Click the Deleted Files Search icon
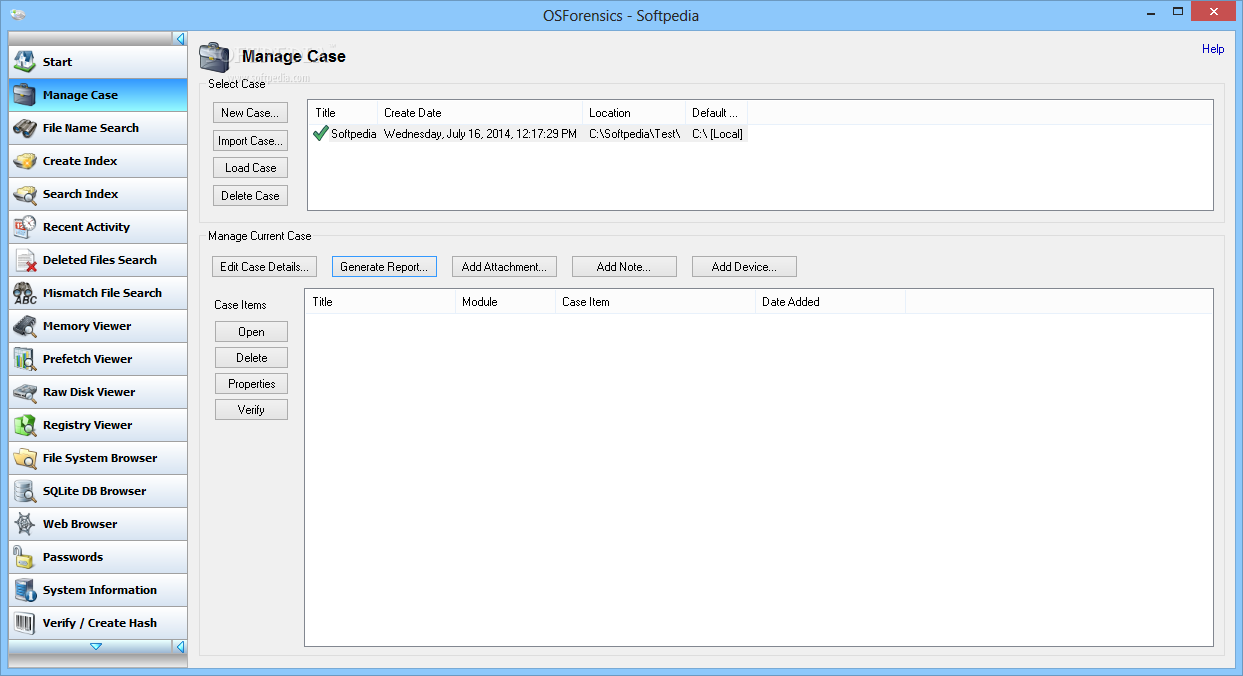The width and height of the screenshot is (1243, 676). tap(25, 260)
